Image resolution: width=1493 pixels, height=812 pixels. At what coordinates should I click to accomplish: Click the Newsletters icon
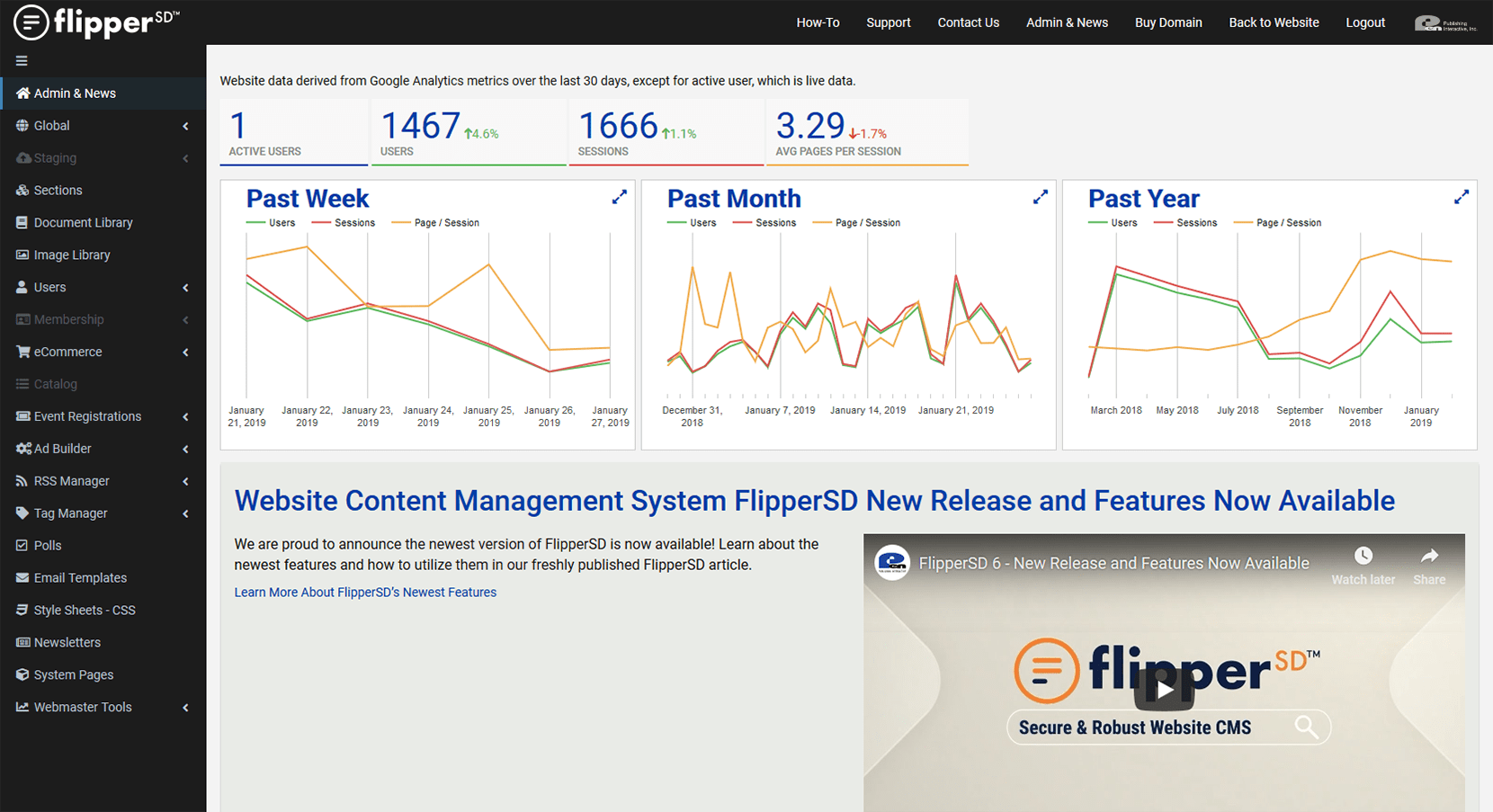click(22, 643)
